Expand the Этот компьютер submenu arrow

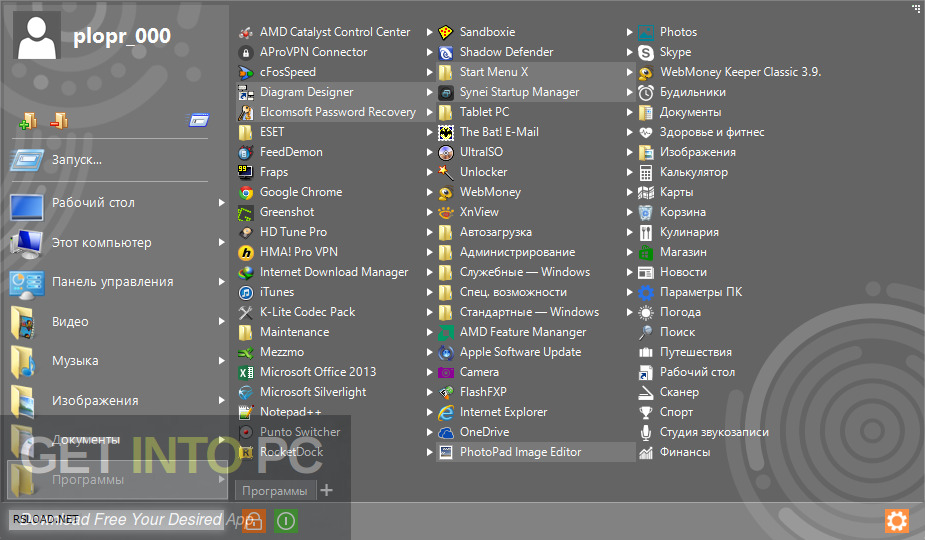(222, 242)
